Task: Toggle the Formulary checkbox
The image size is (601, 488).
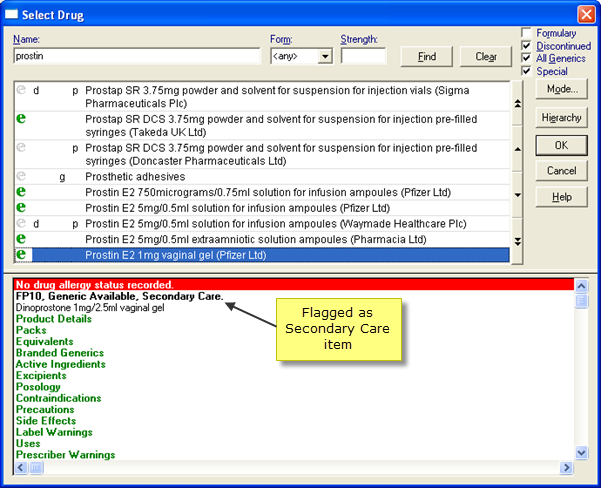Action: tap(527, 33)
